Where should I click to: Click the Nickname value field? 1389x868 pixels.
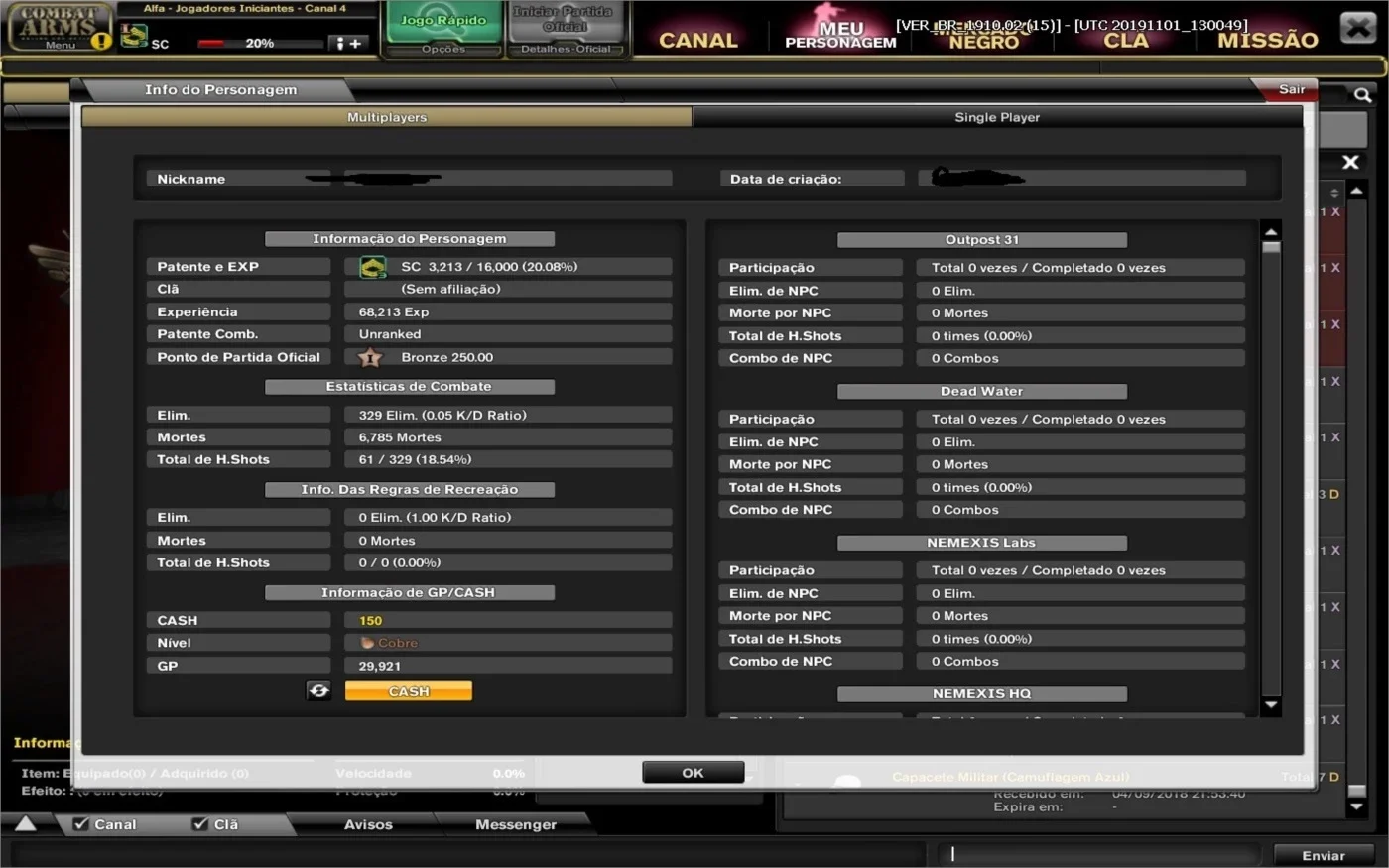coord(508,179)
